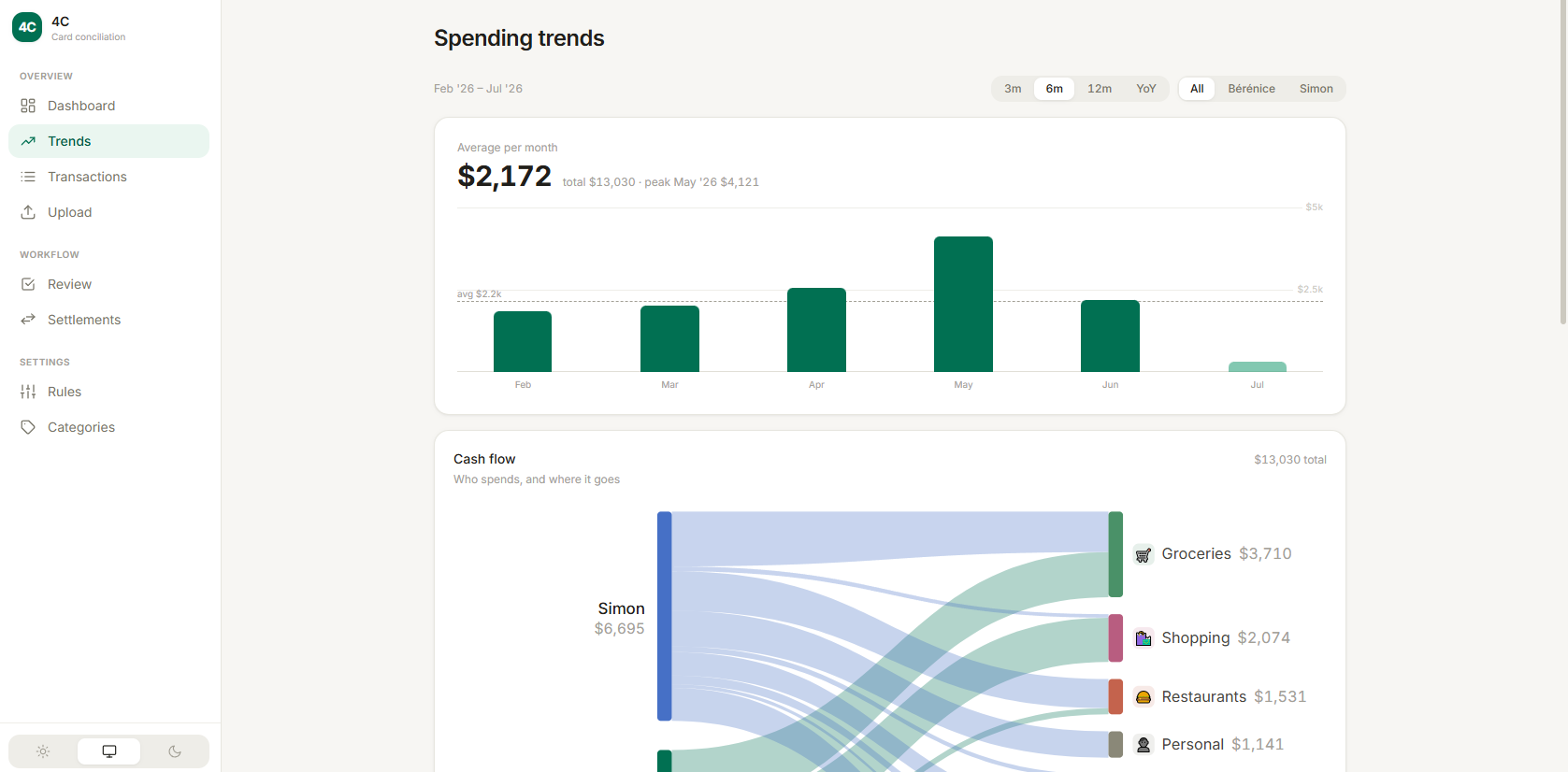Click the 'avg $2.2k' chart label
Screen dimensions: 1568x772
click(479, 294)
